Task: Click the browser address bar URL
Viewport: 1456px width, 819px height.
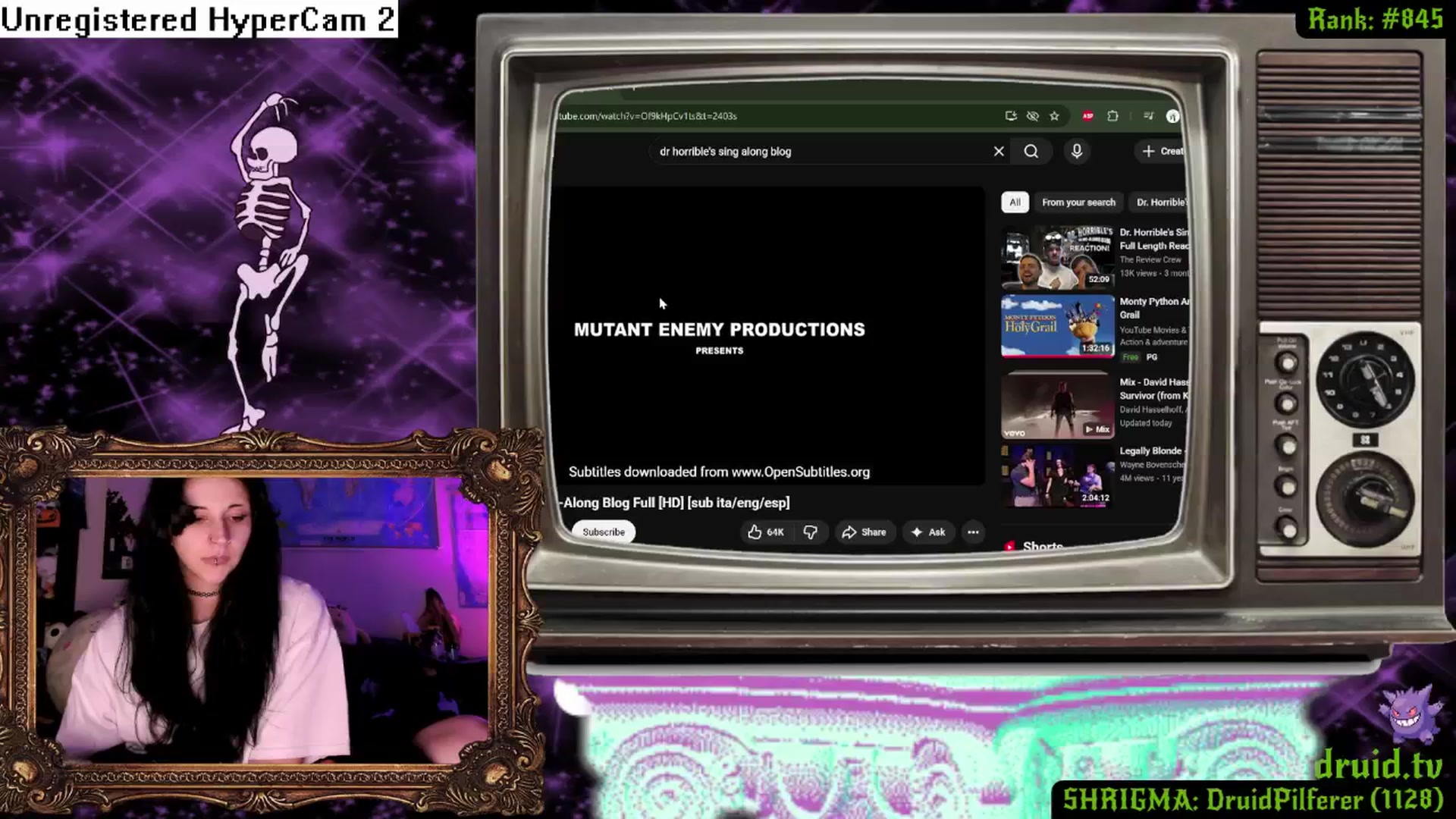Action: [x=648, y=116]
